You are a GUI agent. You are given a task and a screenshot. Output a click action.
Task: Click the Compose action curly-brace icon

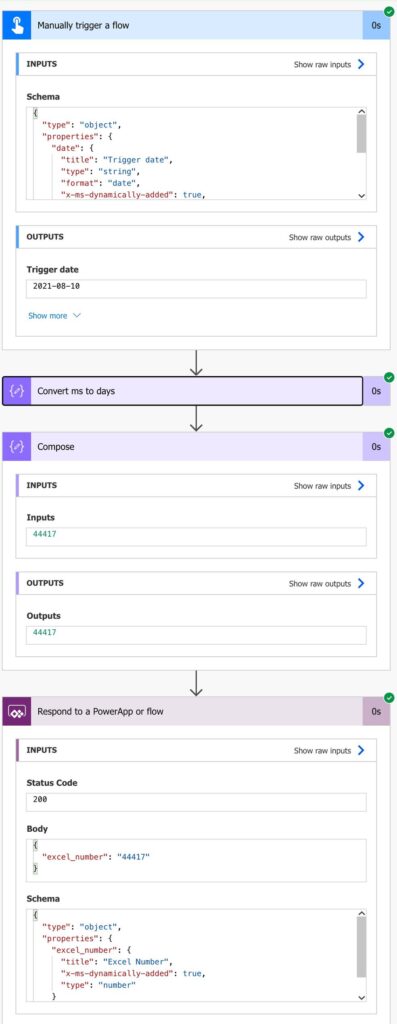click(16, 447)
